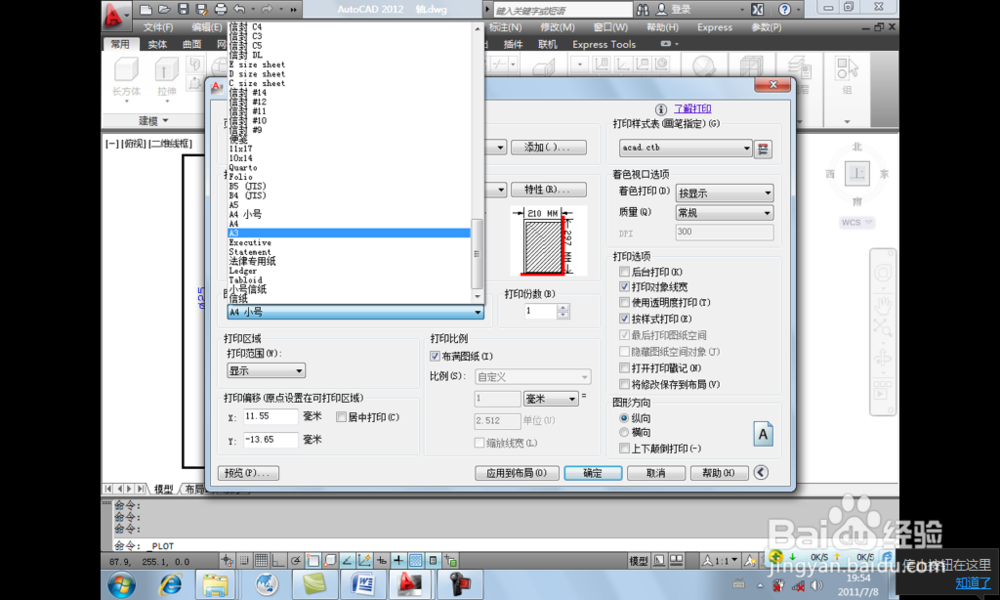Switch to the 实体 ribbon tab

click(x=157, y=44)
